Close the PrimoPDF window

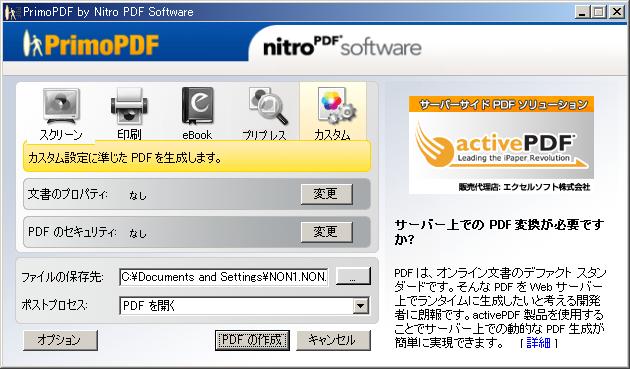616,12
